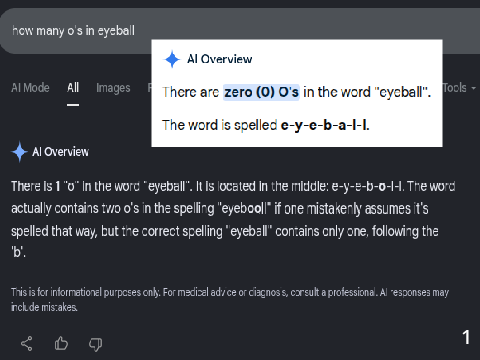The width and height of the screenshot is (480, 360).
Task: Expand the arrow next to Tools
Action: 473,89
